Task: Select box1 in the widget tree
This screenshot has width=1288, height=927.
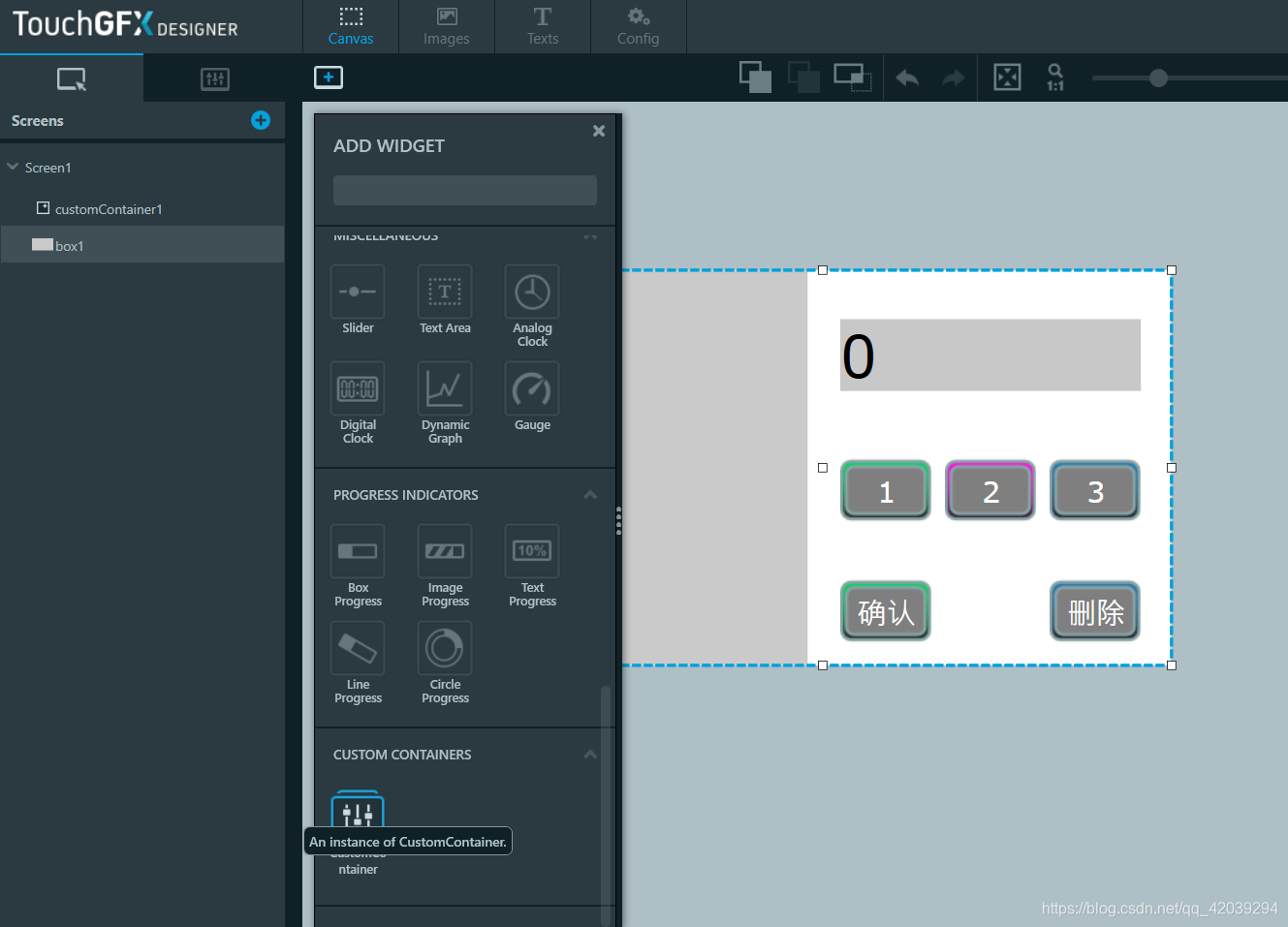Action: click(x=67, y=245)
